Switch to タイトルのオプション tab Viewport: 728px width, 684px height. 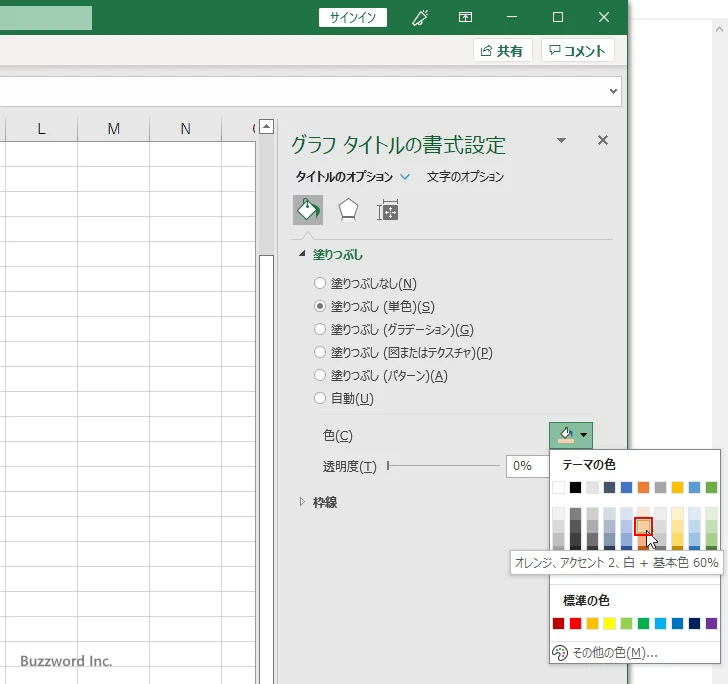(x=344, y=177)
